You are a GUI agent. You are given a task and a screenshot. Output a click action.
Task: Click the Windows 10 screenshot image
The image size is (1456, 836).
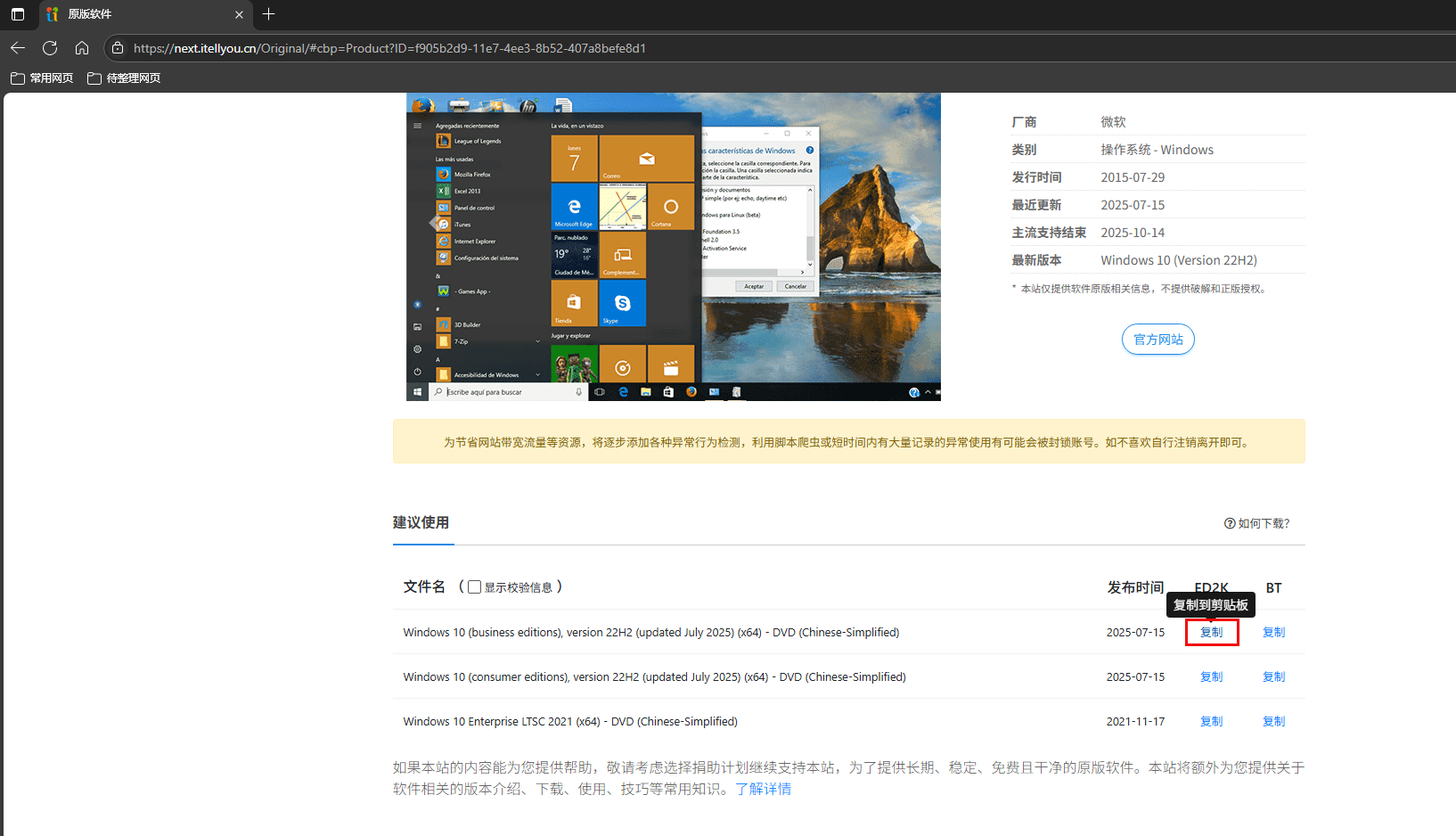[x=673, y=247]
